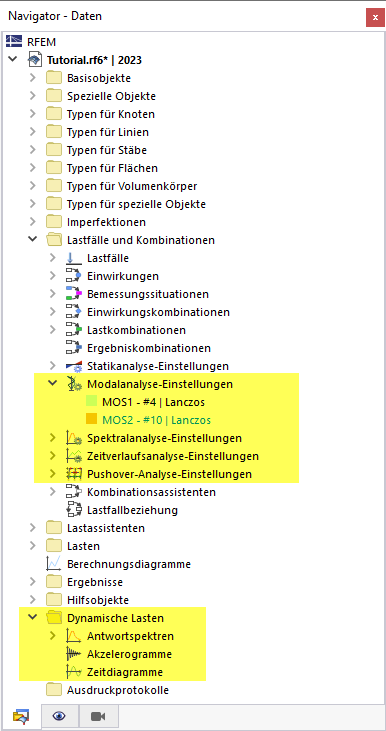386x731 pixels.
Task: Click the Modalanalyse-Einstellungen icon
Action: tap(74, 384)
